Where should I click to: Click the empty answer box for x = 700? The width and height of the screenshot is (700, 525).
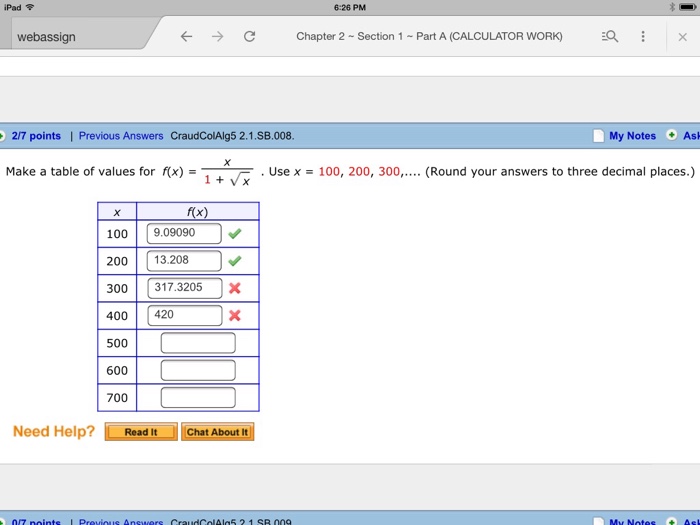click(198, 397)
